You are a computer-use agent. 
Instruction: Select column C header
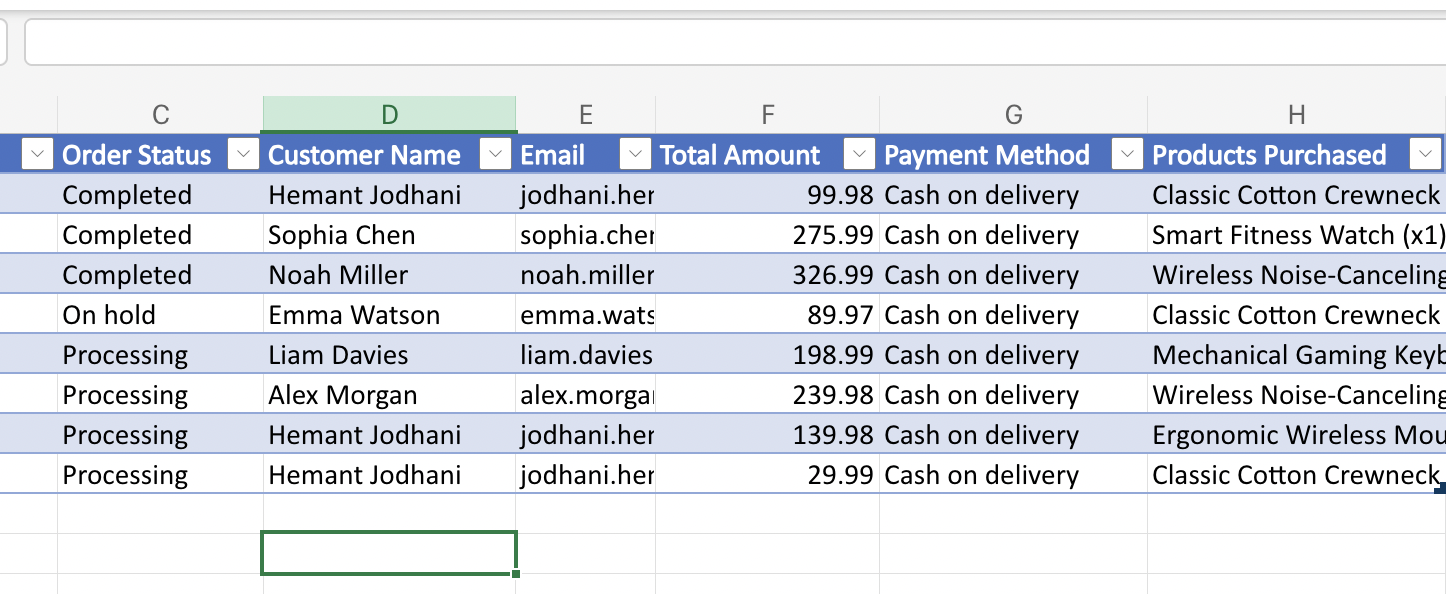click(160, 115)
